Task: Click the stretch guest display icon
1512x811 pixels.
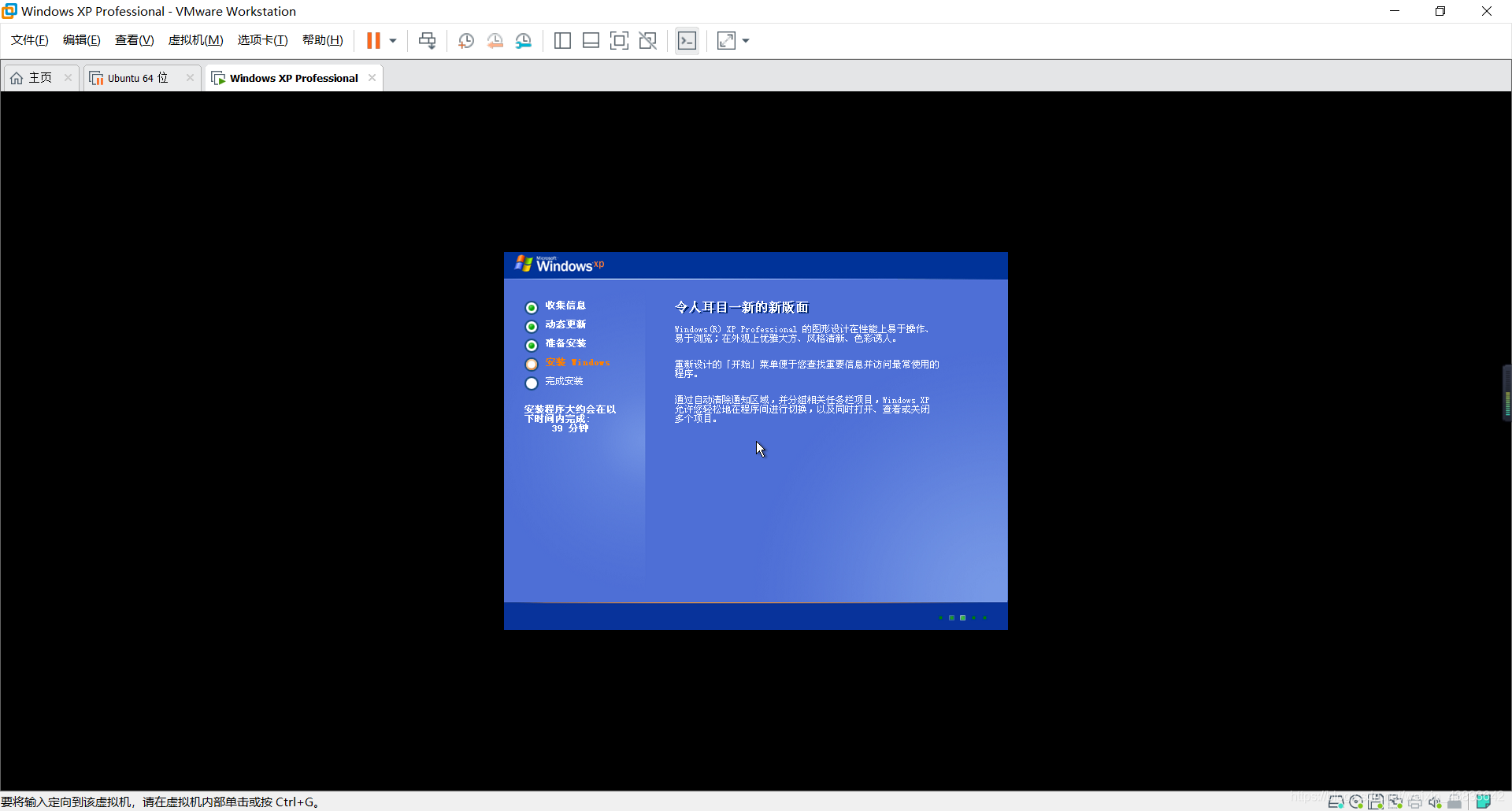Action: pyautogui.click(x=726, y=41)
